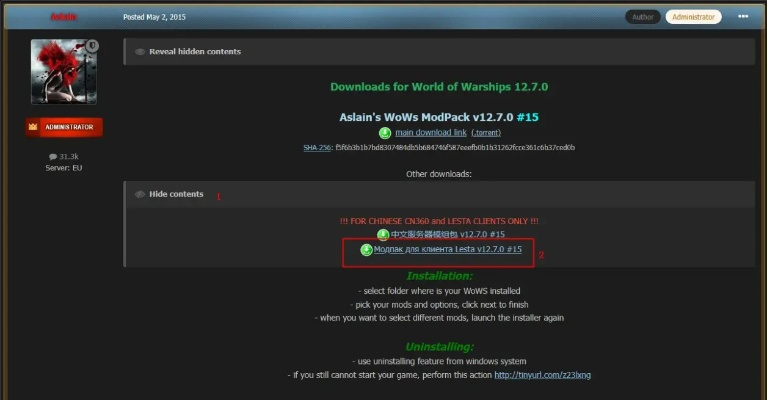This screenshot has height=400, width=767.
Task: Open the main download link
Action: point(431,133)
